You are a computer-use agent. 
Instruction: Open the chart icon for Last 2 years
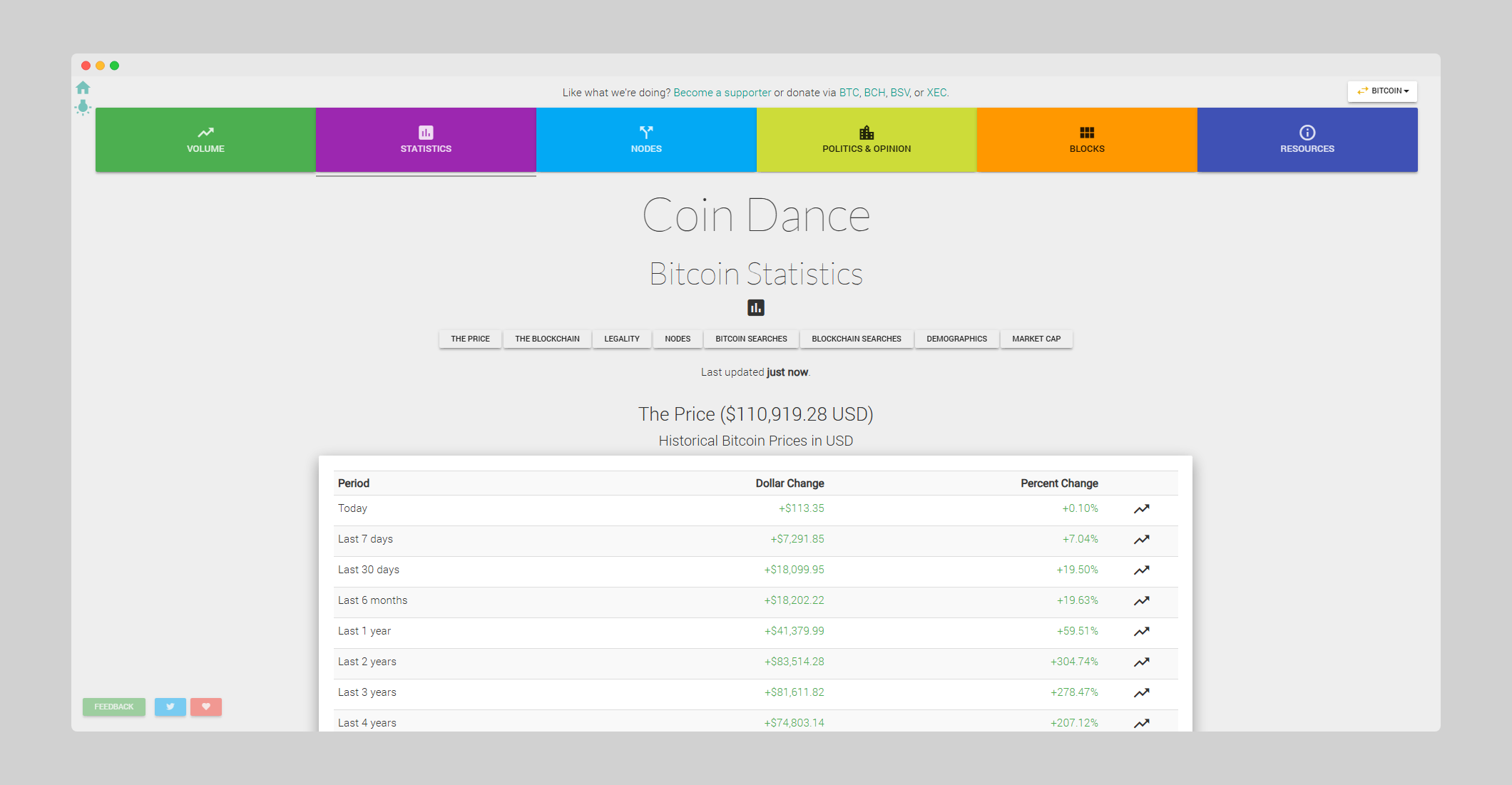point(1142,662)
